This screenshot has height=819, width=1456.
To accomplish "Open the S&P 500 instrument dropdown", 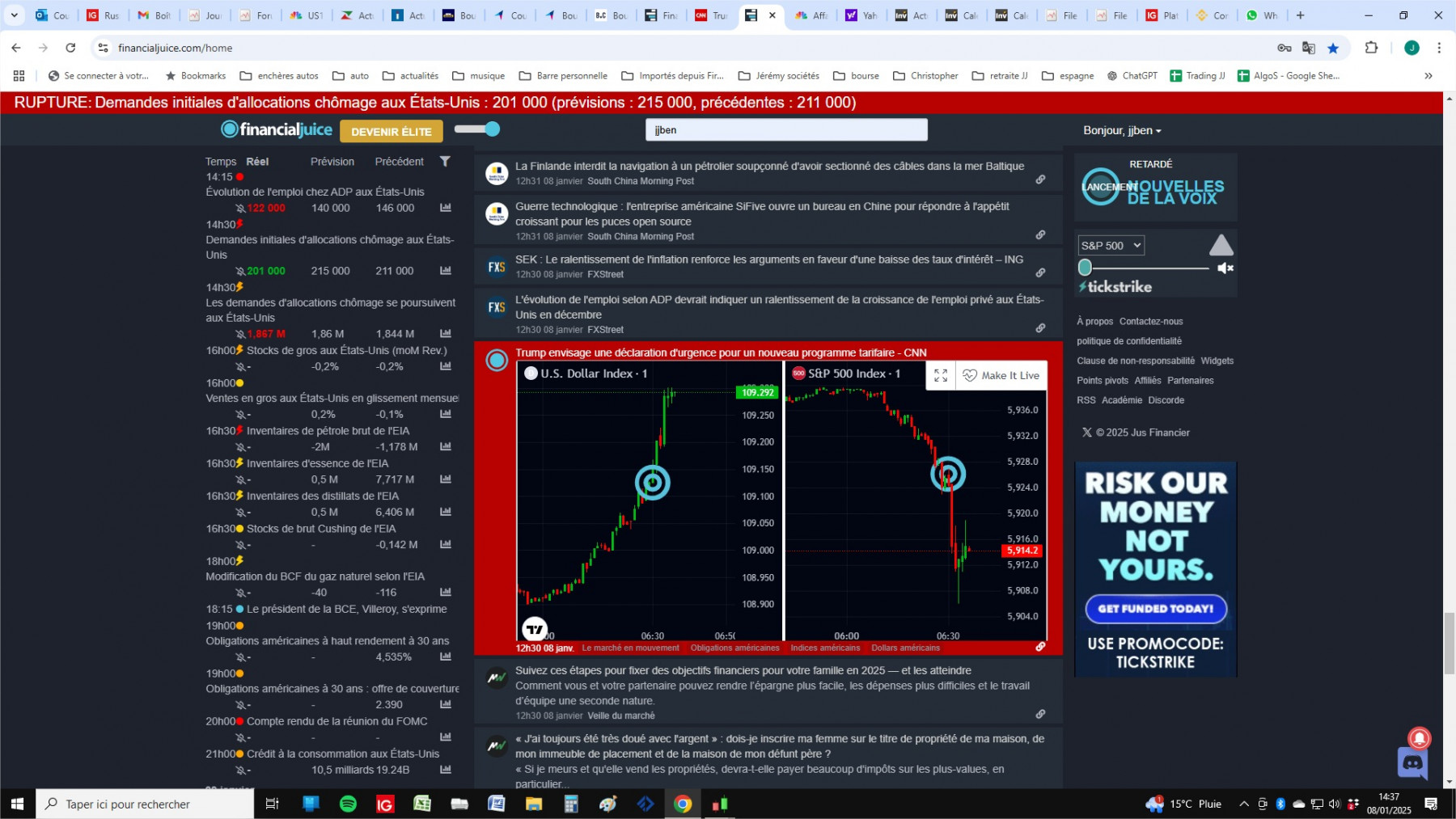I will point(1111,246).
